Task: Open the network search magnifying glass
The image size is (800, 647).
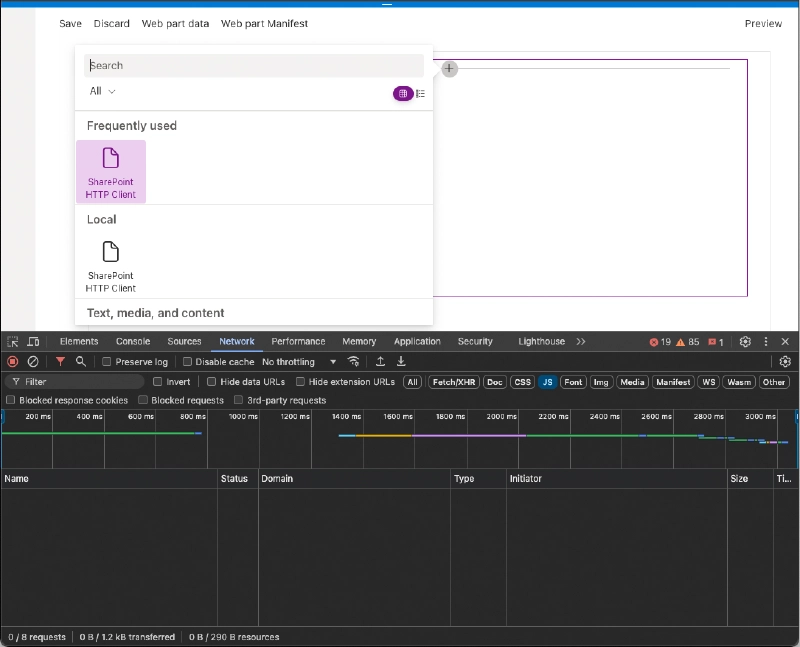Action: click(x=80, y=362)
